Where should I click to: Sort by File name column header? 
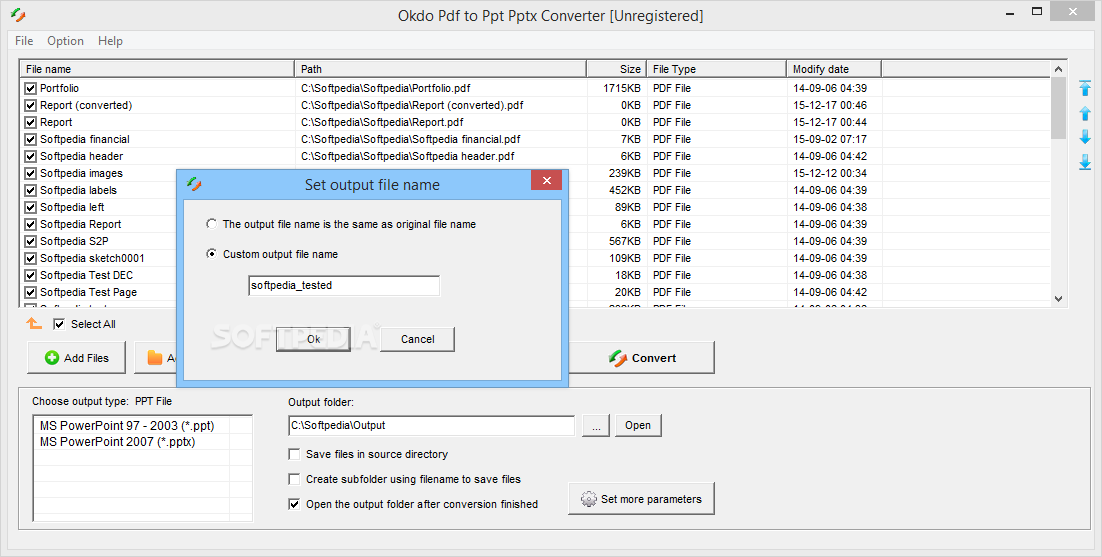pyautogui.click(x=157, y=69)
